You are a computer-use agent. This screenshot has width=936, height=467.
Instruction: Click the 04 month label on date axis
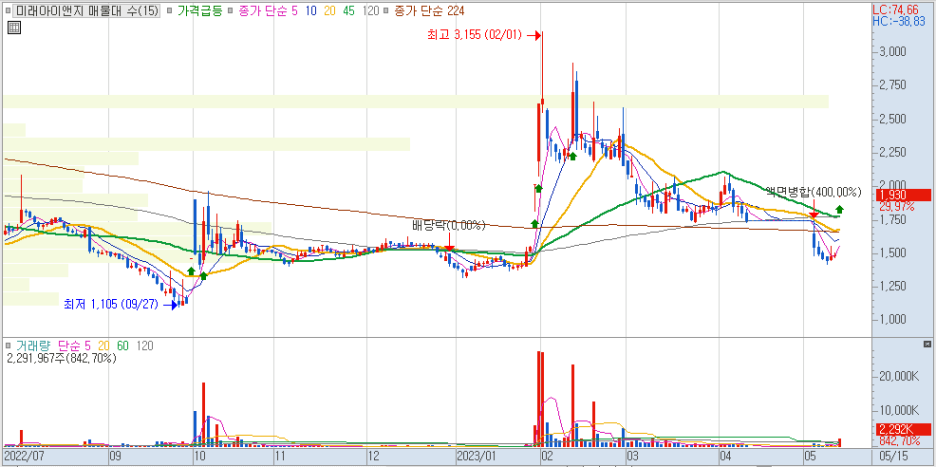coord(725,456)
